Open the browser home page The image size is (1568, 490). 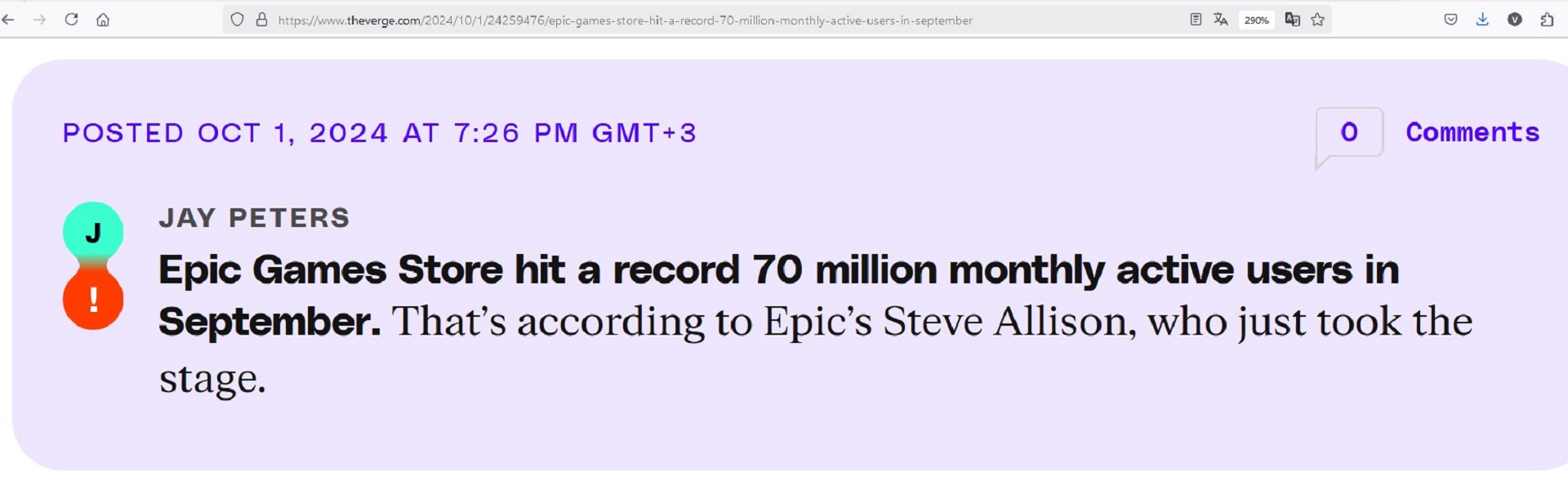[103, 20]
